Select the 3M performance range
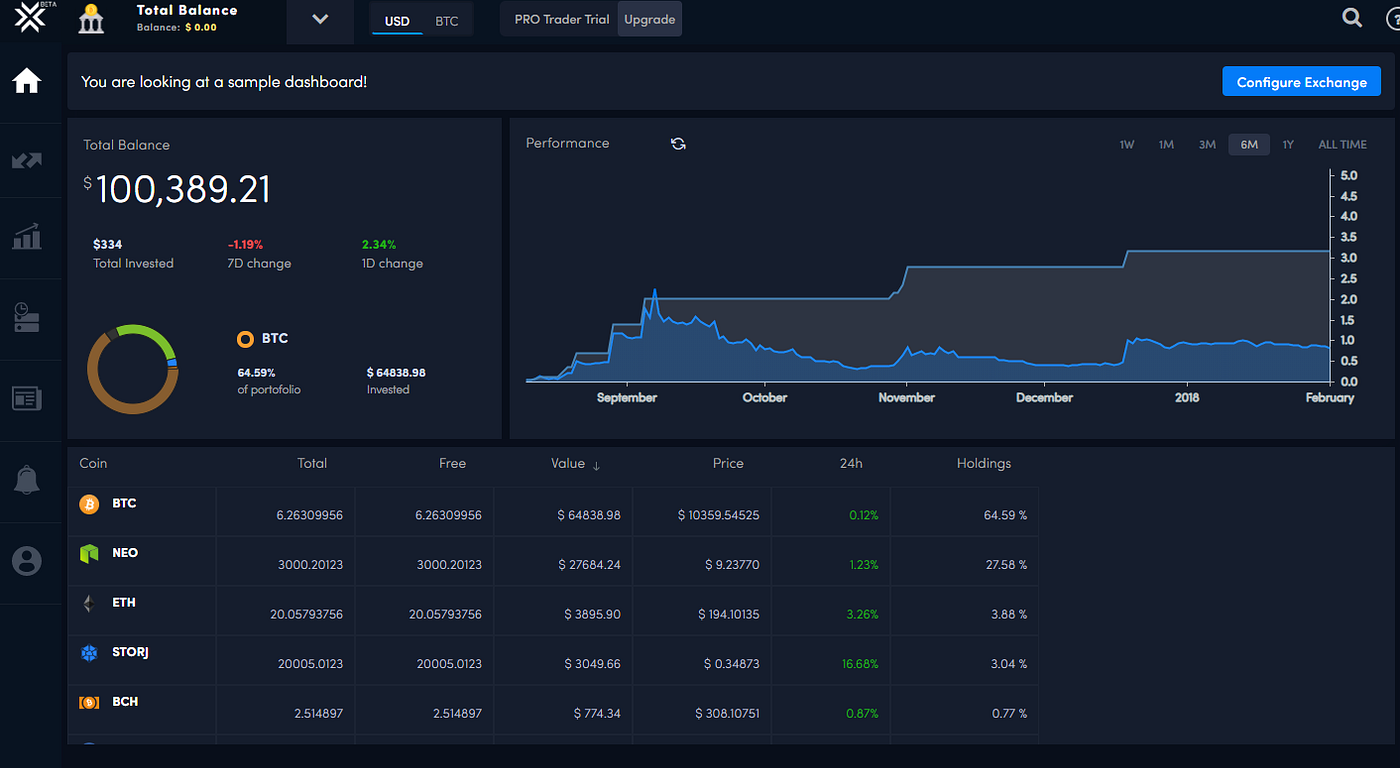Screen dimensions: 1400x768 click(x=1207, y=145)
